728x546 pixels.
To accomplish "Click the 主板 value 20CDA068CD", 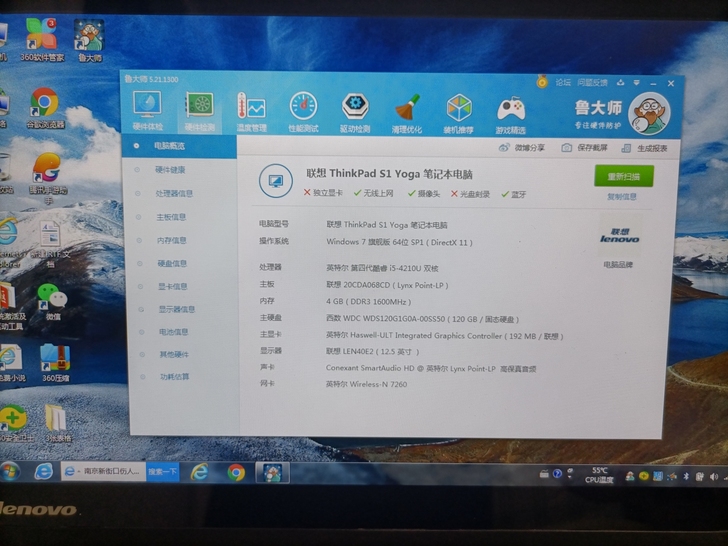I will tap(387, 285).
